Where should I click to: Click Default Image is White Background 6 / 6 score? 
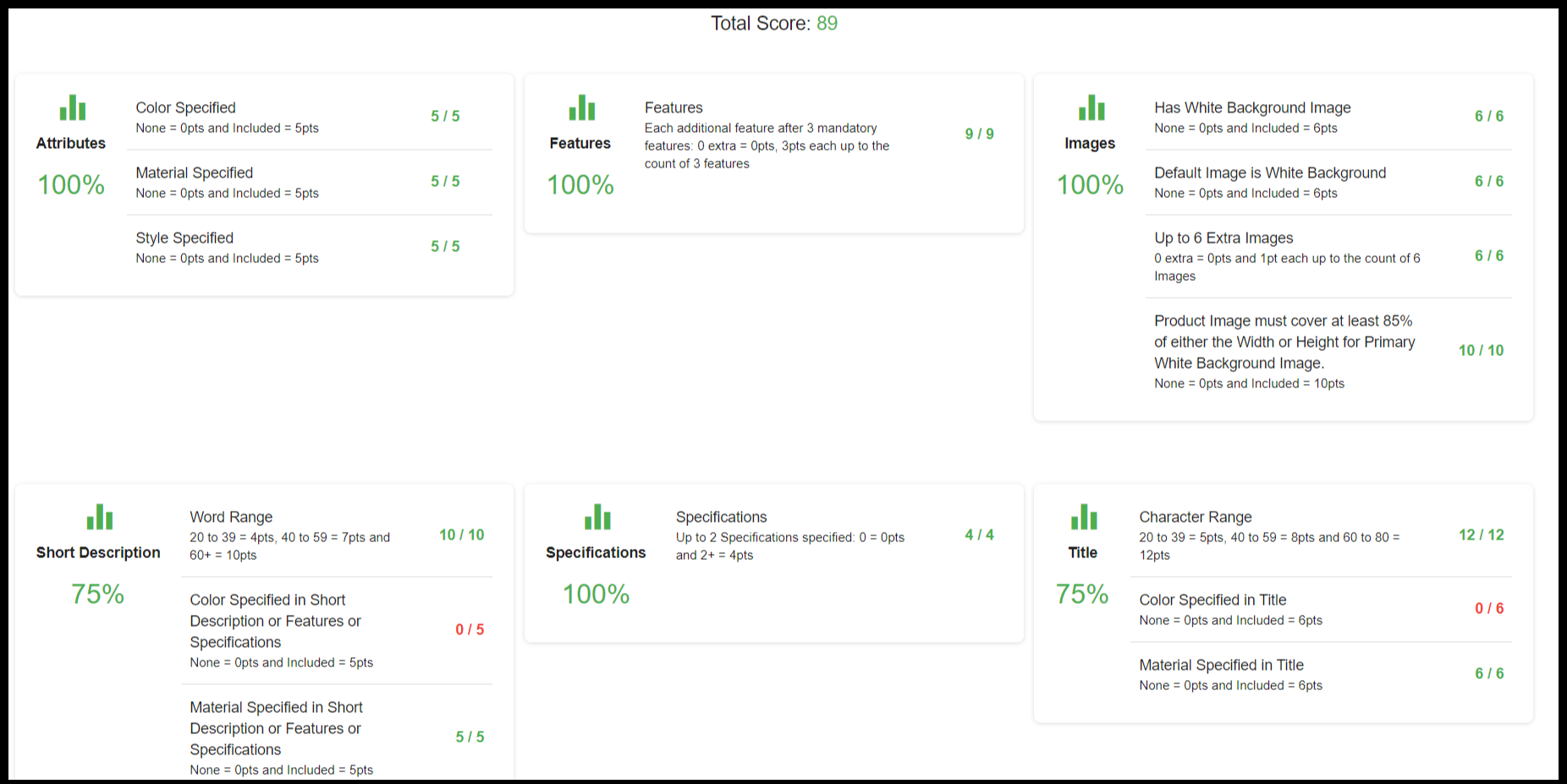(x=1489, y=181)
